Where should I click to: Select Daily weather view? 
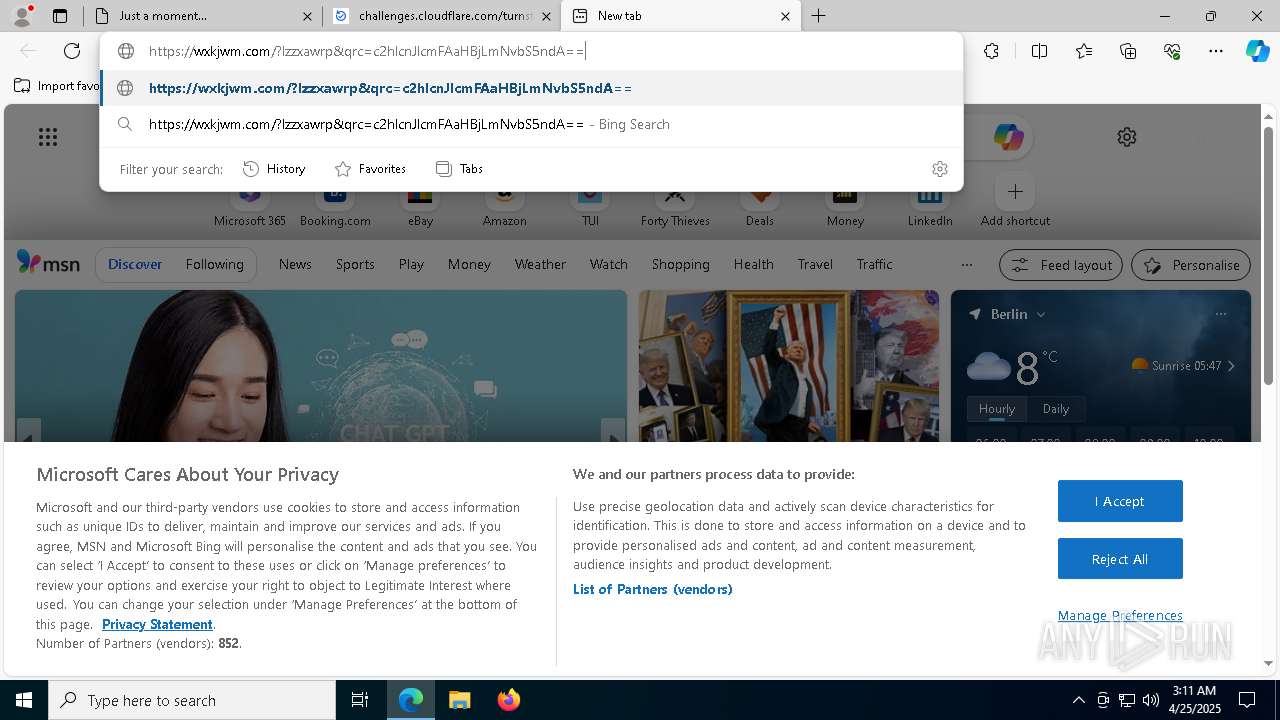1056,409
